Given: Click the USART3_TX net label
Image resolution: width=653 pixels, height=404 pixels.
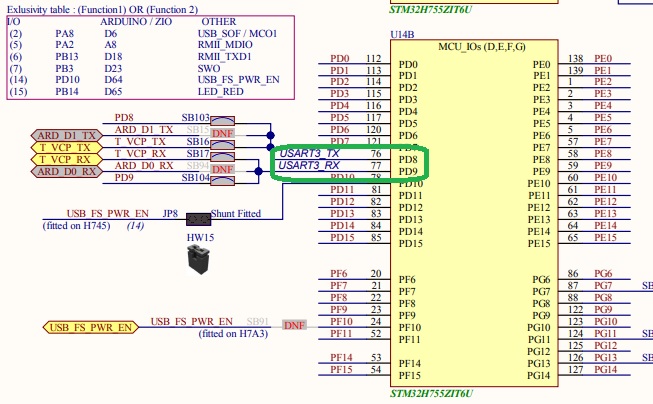Looking at the screenshot, I should [x=309, y=153].
